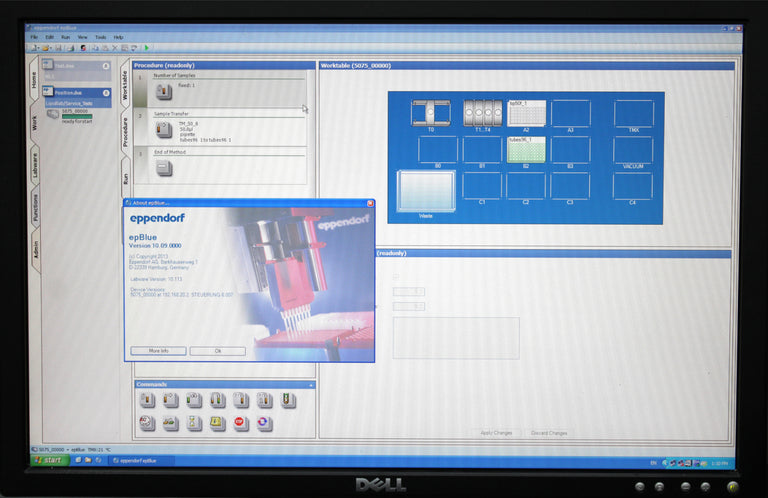Click the End of Method step icon
Viewport: 768px width, 498px height.
[x=162, y=168]
